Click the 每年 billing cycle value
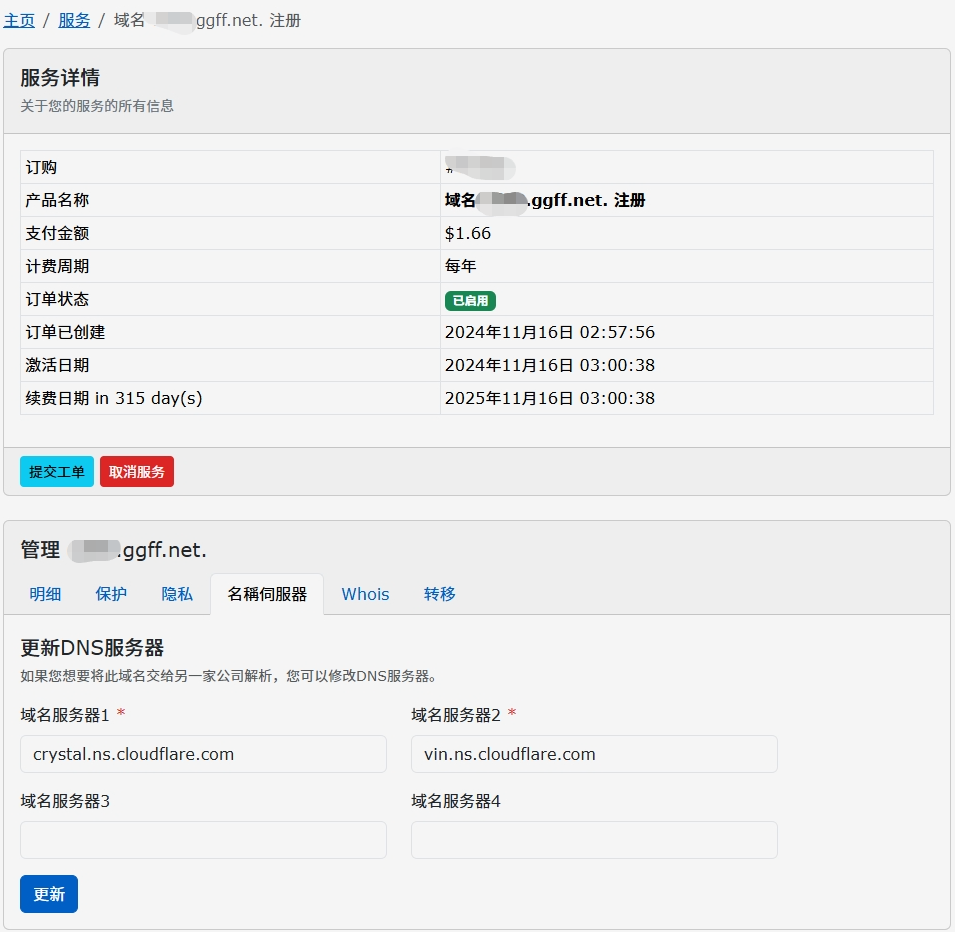 pos(460,266)
